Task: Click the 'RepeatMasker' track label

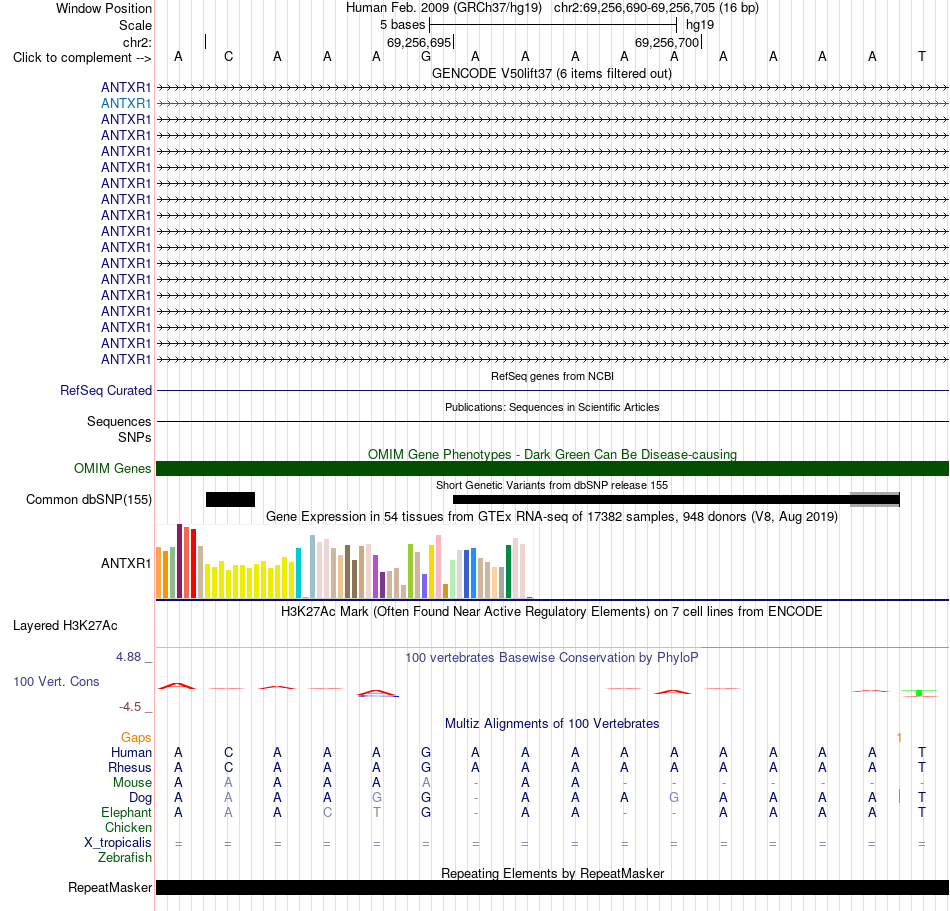Action: pos(110,887)
